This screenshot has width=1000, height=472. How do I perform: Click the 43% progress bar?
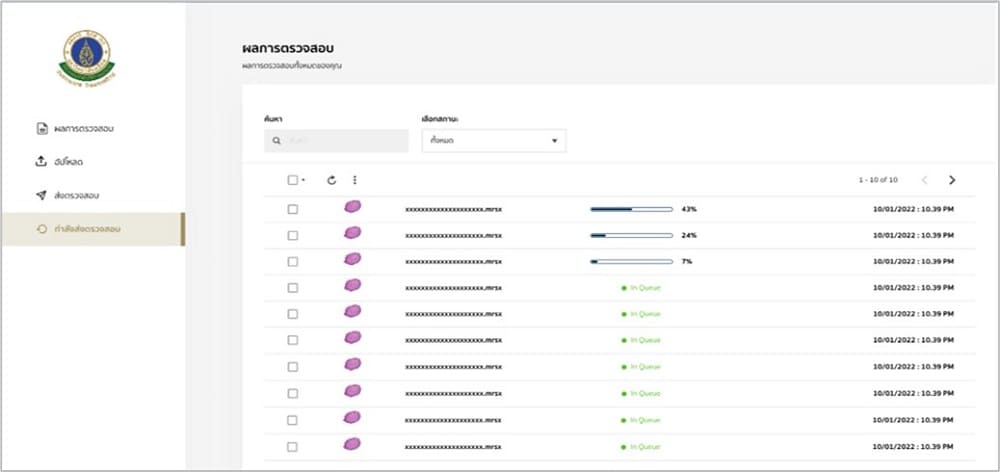(631, 209)
